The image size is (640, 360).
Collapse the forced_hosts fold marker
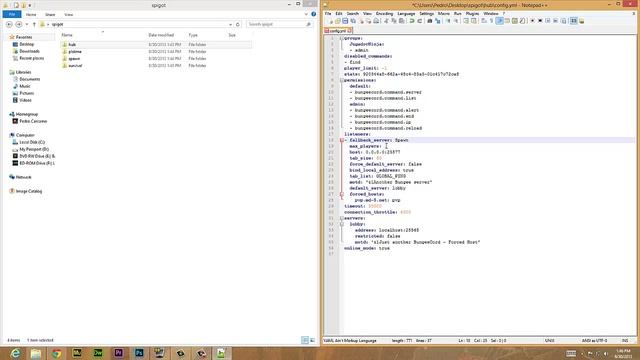[342, 194]
